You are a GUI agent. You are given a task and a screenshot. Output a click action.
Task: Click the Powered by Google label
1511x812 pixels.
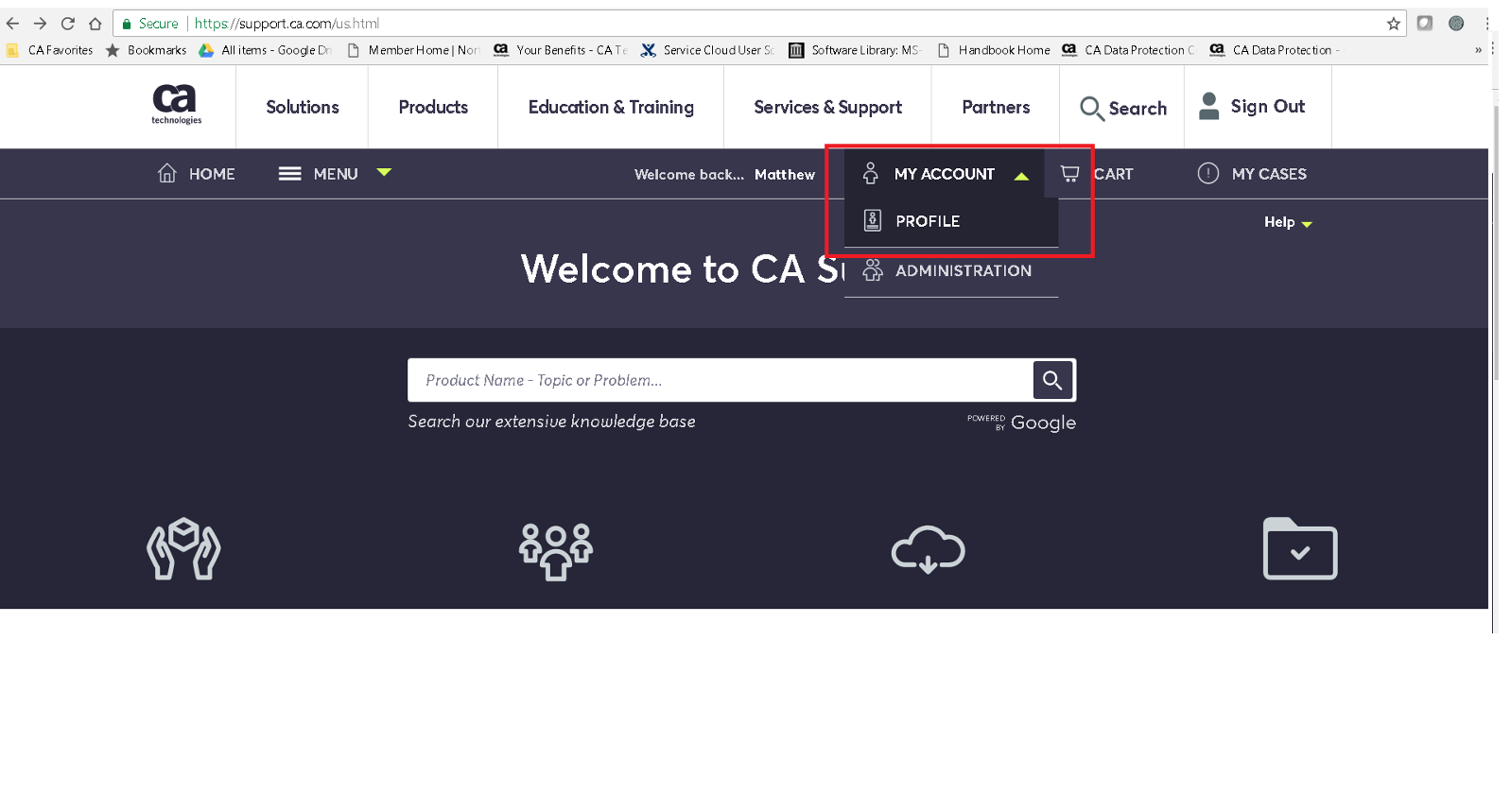pyautogui.click(x=1021, y=423)
